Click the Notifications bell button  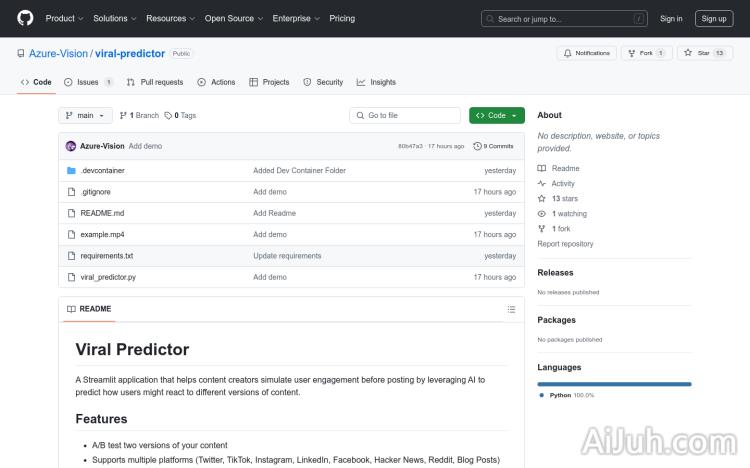587,53
